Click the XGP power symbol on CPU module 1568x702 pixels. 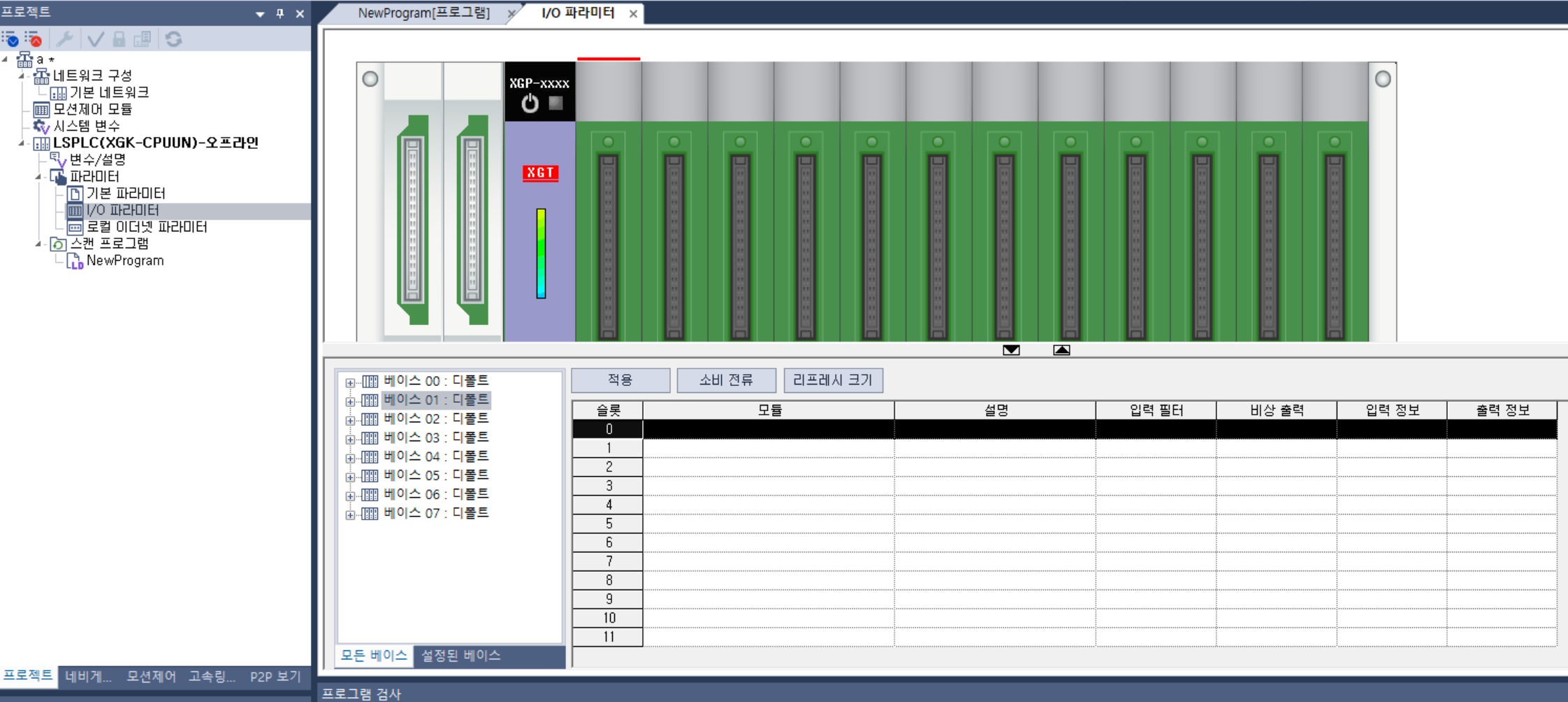(530, 103)
